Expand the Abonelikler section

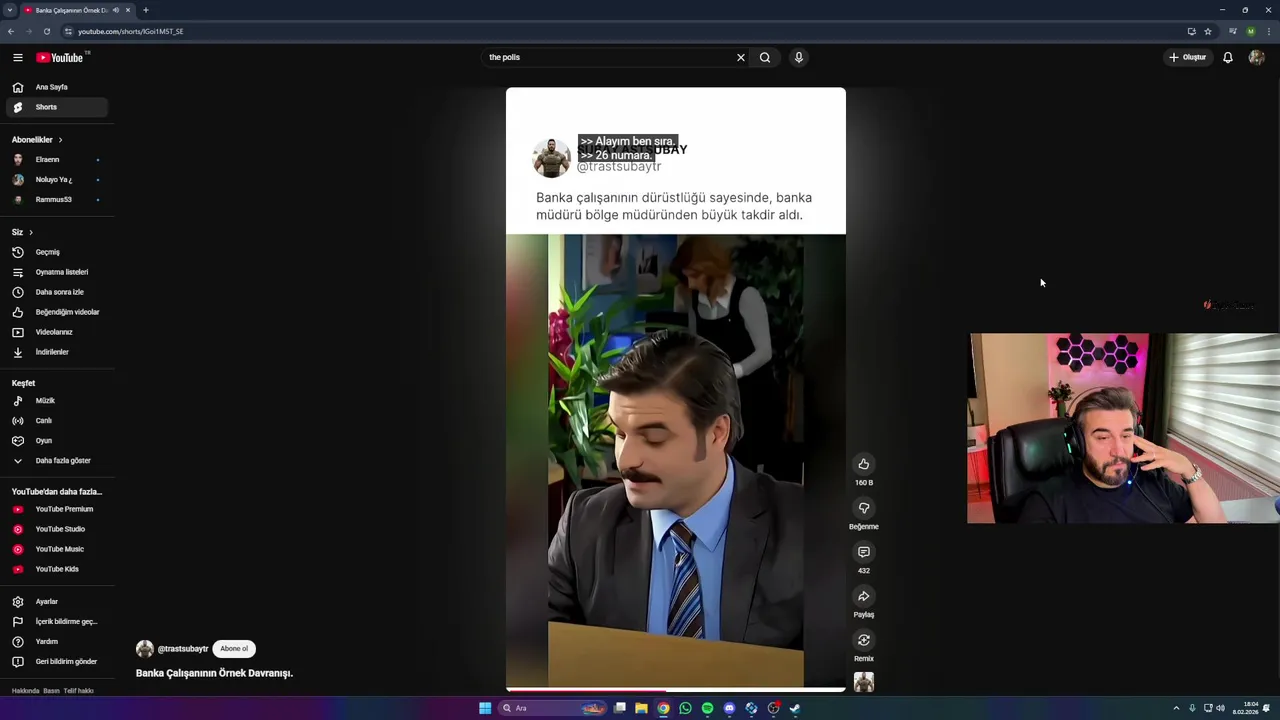[37, 140]
